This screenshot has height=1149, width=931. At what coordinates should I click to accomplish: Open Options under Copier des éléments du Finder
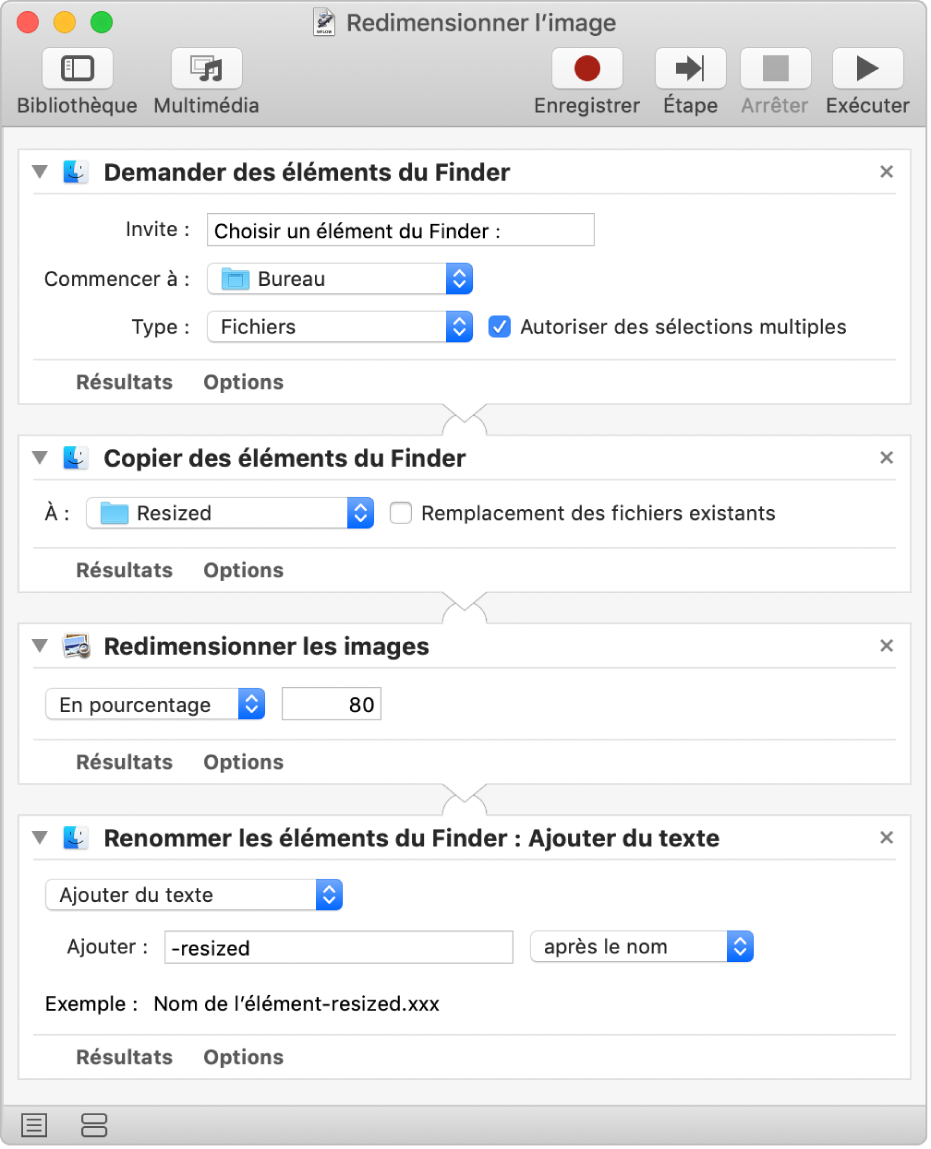pos(243,570)
